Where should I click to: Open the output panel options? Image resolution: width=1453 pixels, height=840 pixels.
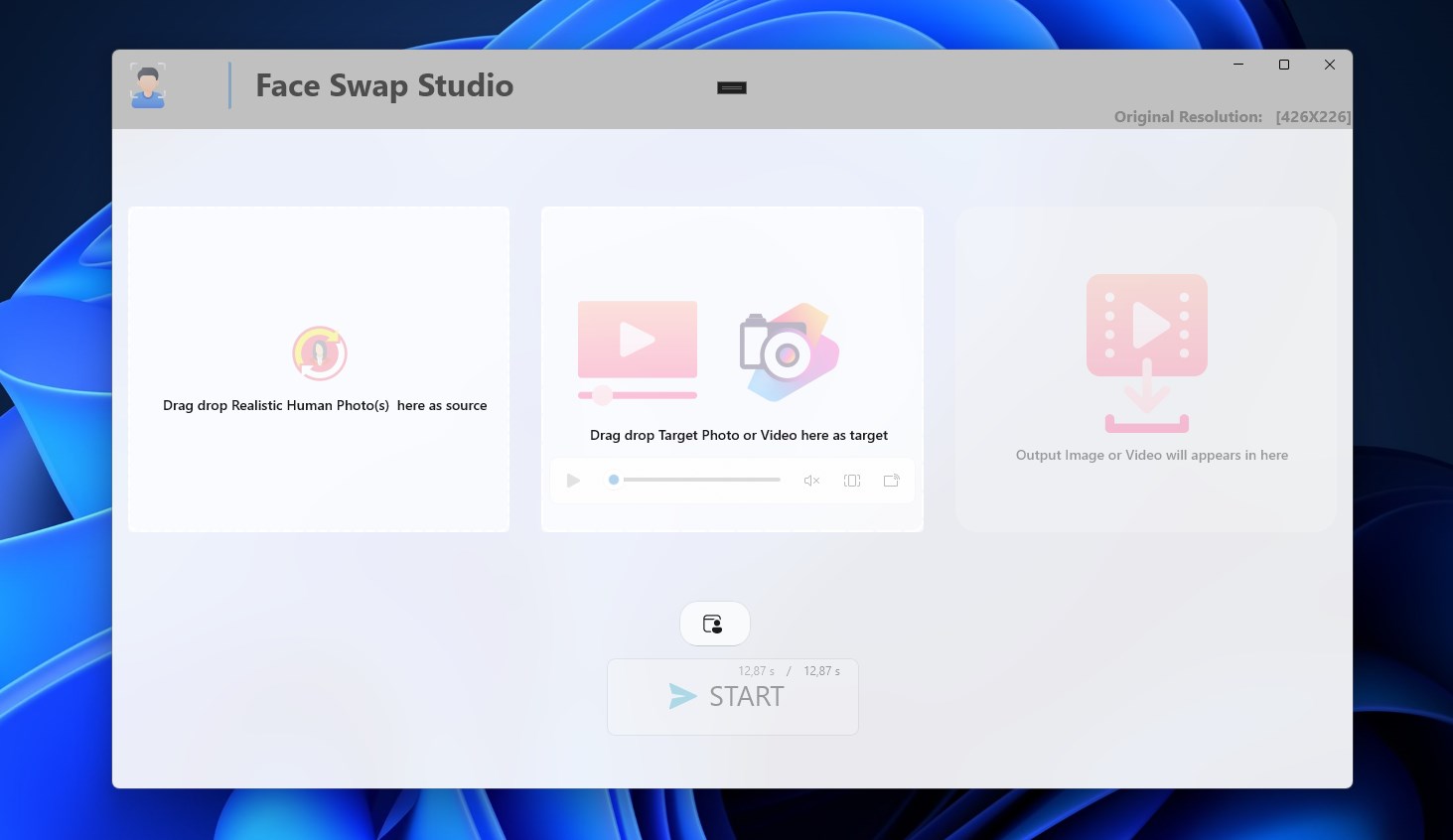(1145, 368)
